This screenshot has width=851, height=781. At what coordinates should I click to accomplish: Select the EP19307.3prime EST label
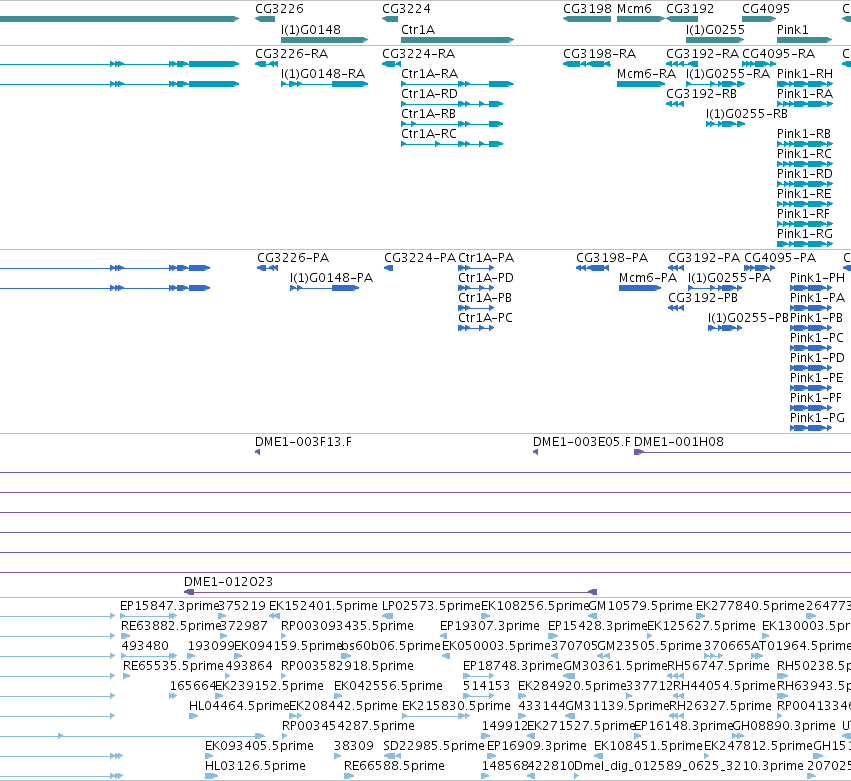point(490,626)
